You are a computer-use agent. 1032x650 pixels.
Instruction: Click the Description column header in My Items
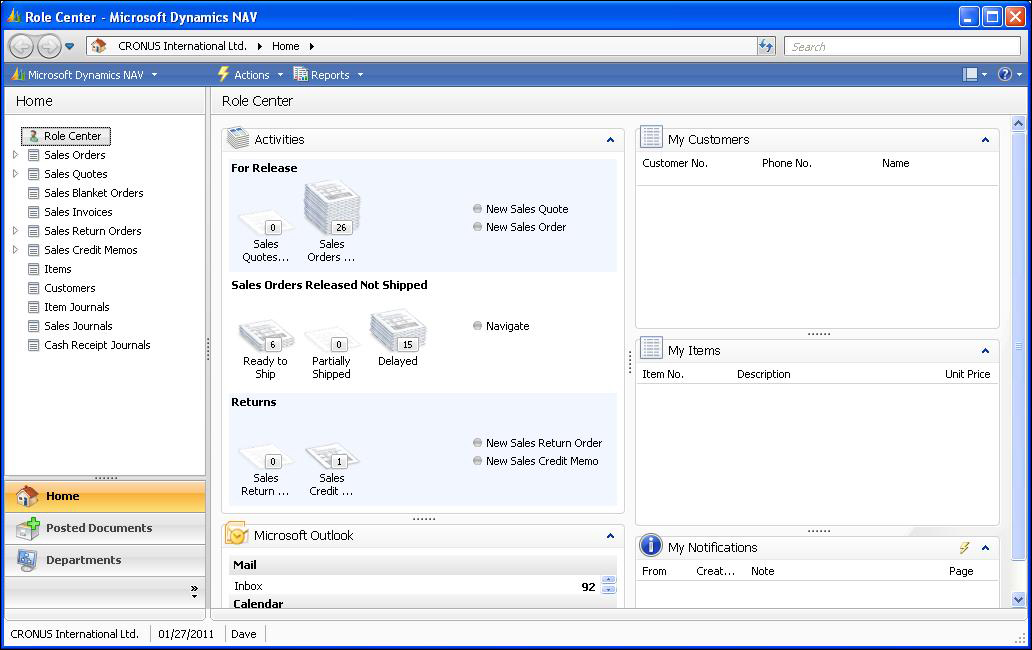[763, 374]
